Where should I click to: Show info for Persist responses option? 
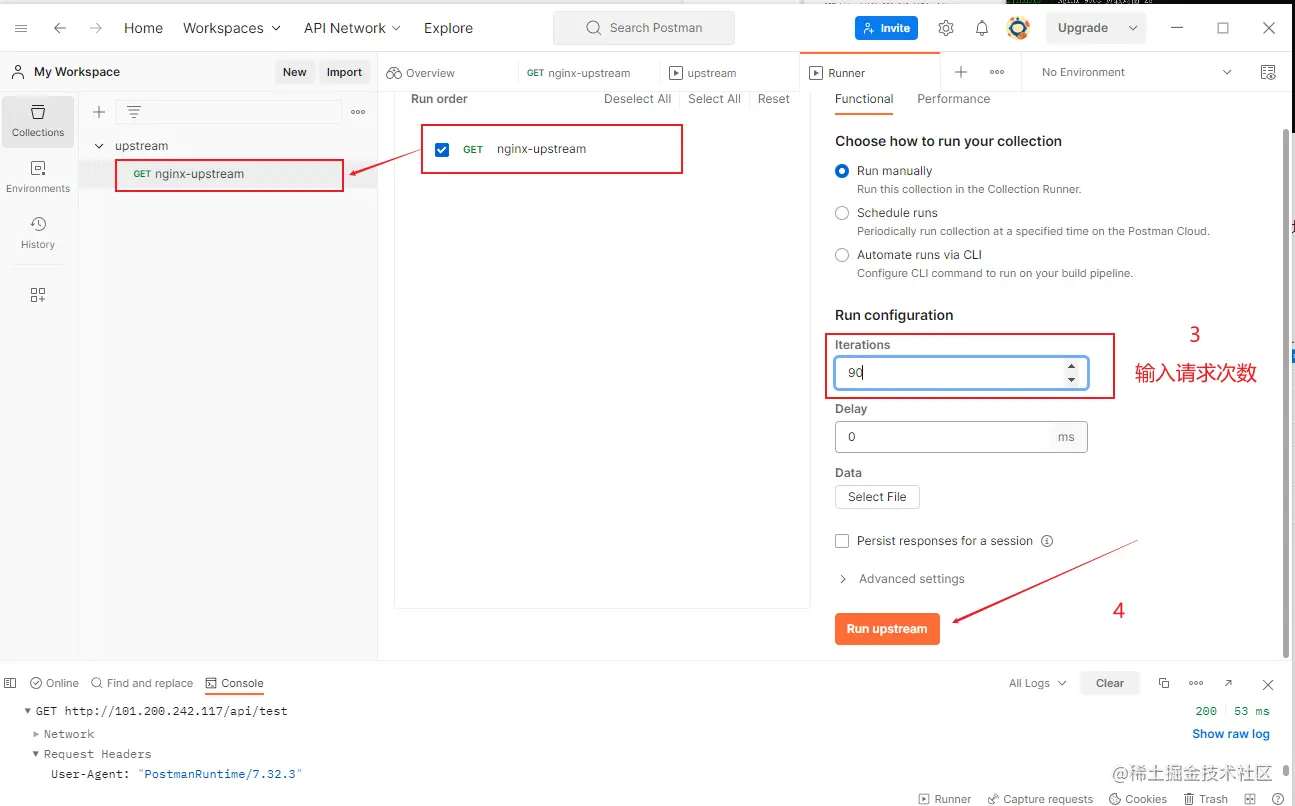[1047, 541]
